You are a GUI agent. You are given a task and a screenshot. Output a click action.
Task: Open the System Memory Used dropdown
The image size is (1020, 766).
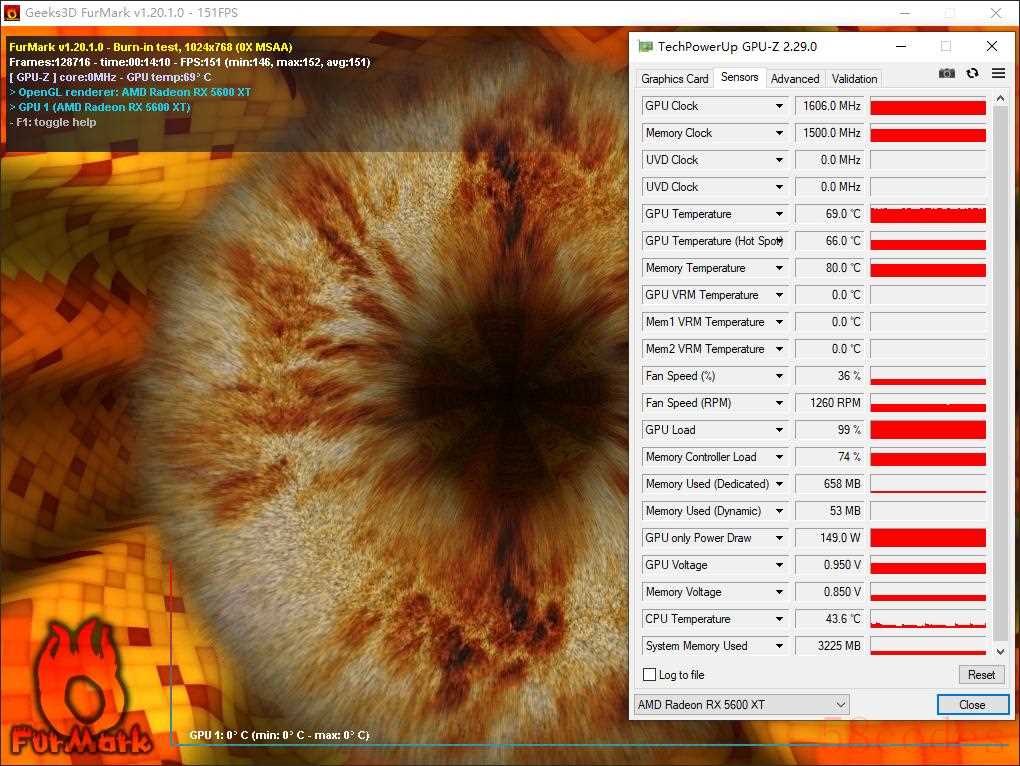tap(779, 646)
